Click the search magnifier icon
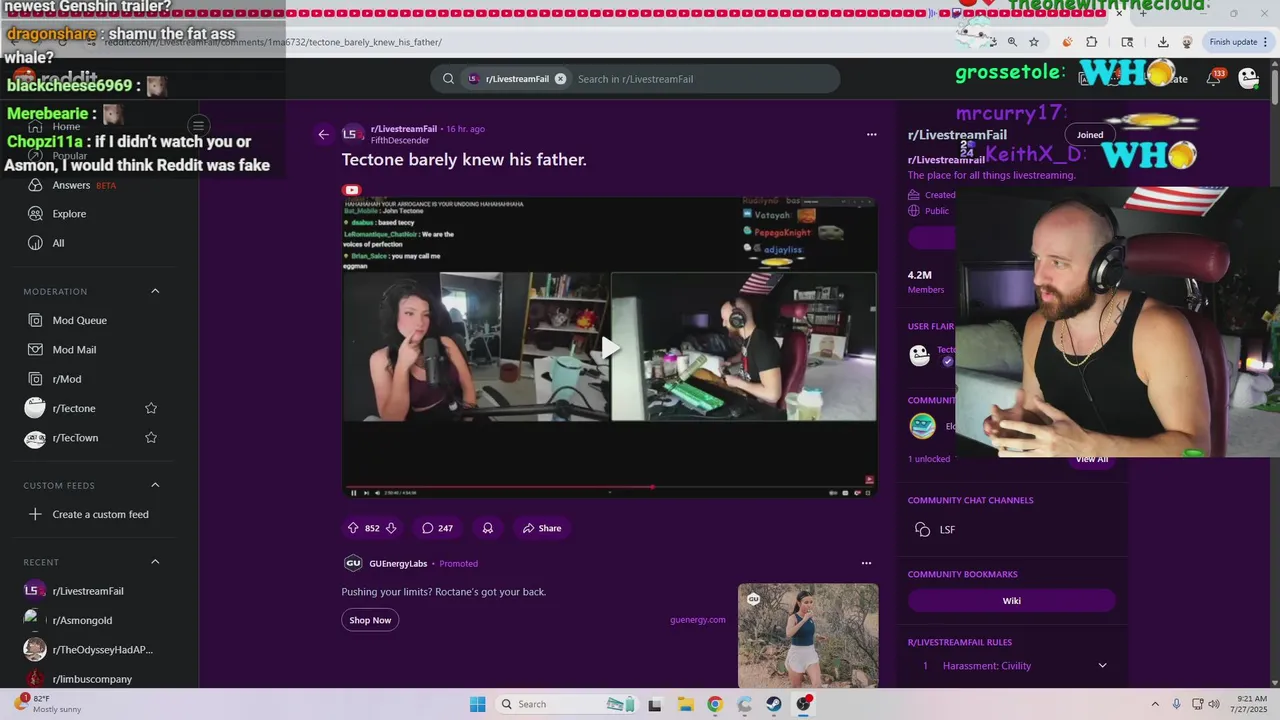 (x=448, y=79)
